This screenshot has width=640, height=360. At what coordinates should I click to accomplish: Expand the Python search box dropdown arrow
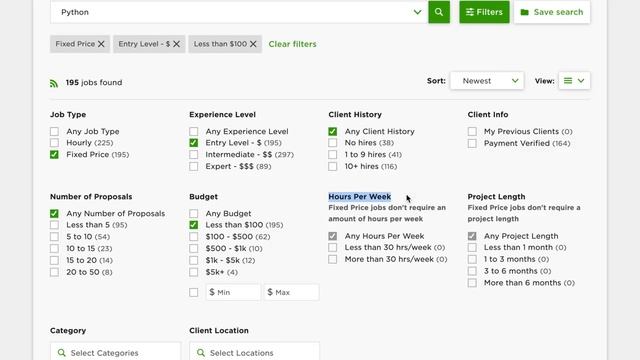[417, 12]
